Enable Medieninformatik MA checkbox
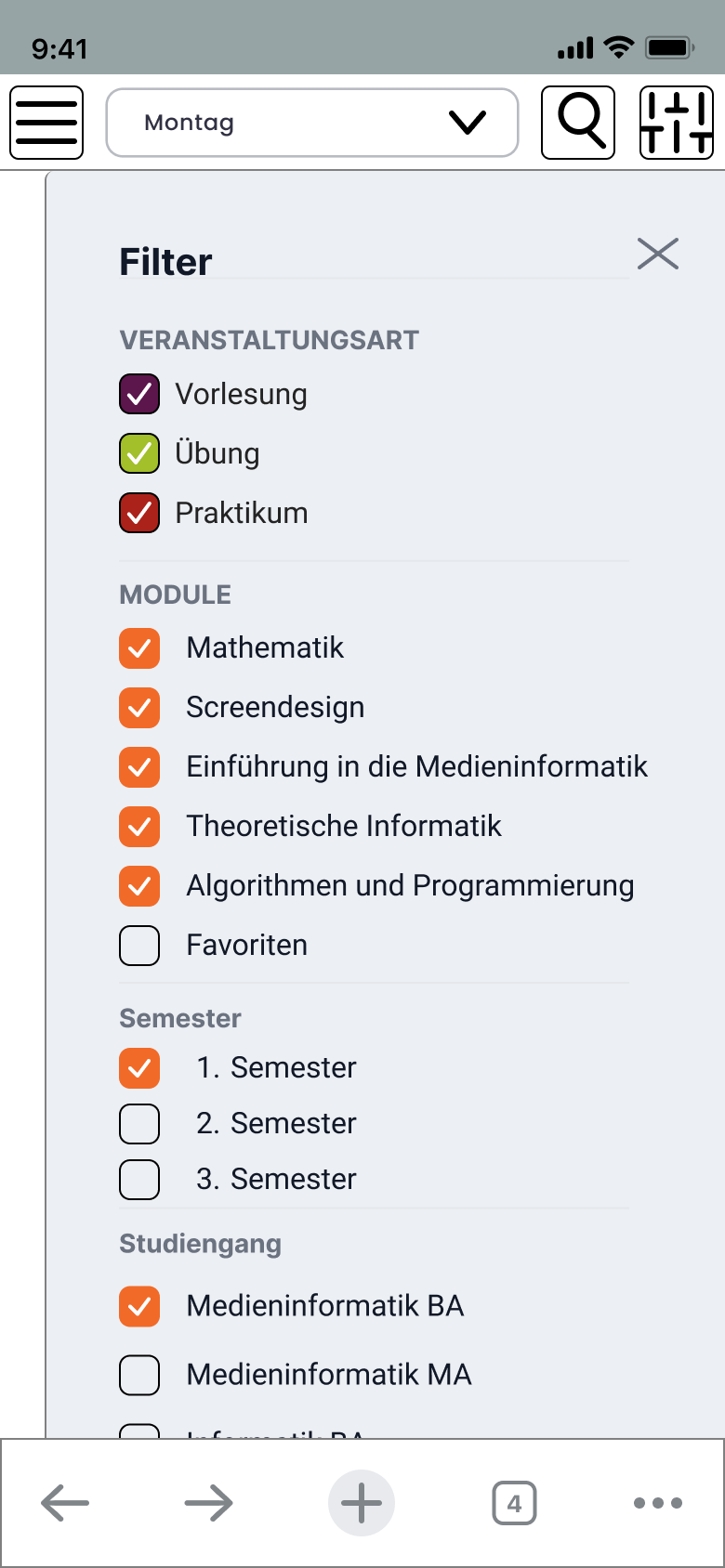725x1568 pixels. [139, 1375]
